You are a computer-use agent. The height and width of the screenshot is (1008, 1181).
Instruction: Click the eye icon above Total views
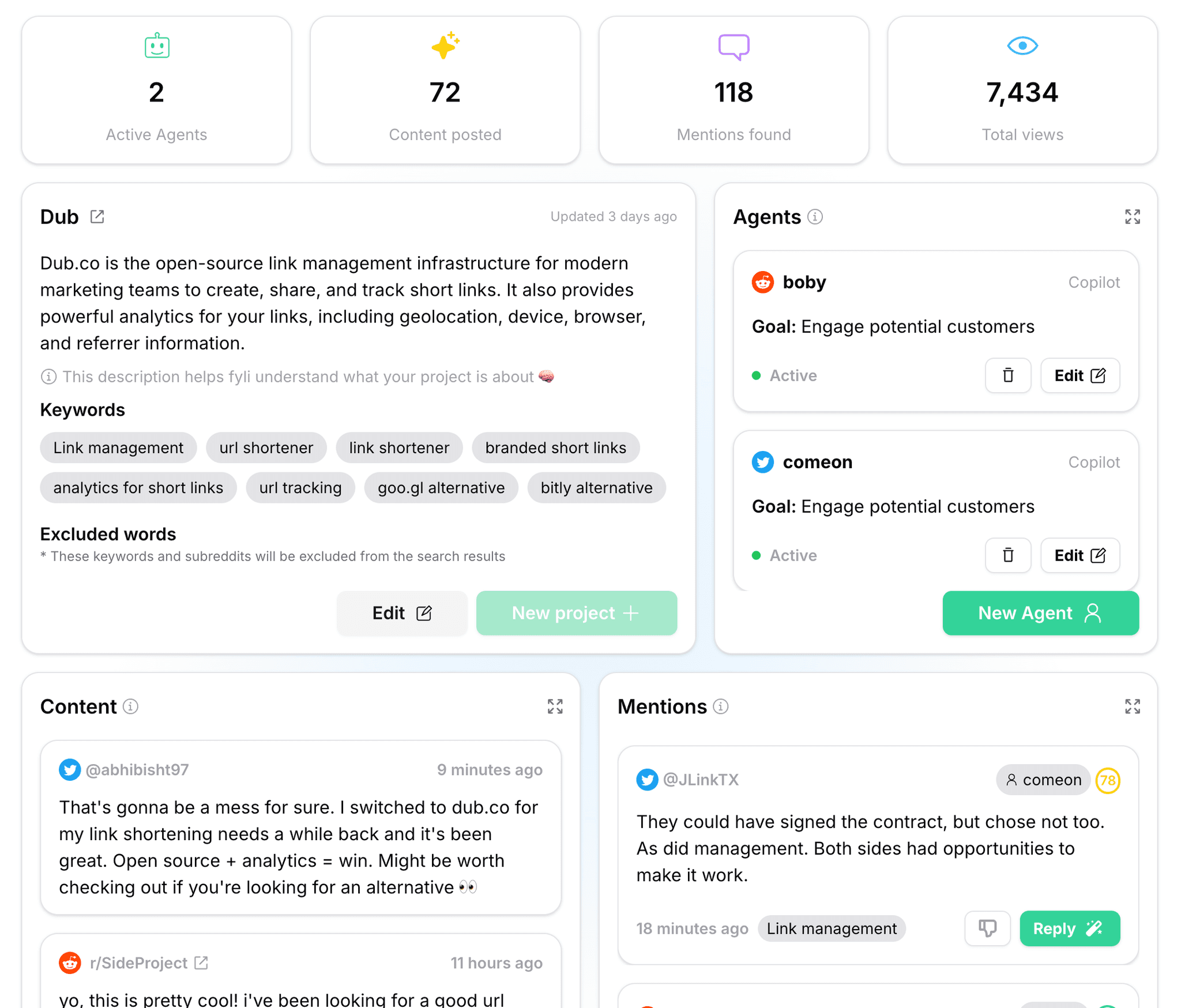[x=1022, y=46]
